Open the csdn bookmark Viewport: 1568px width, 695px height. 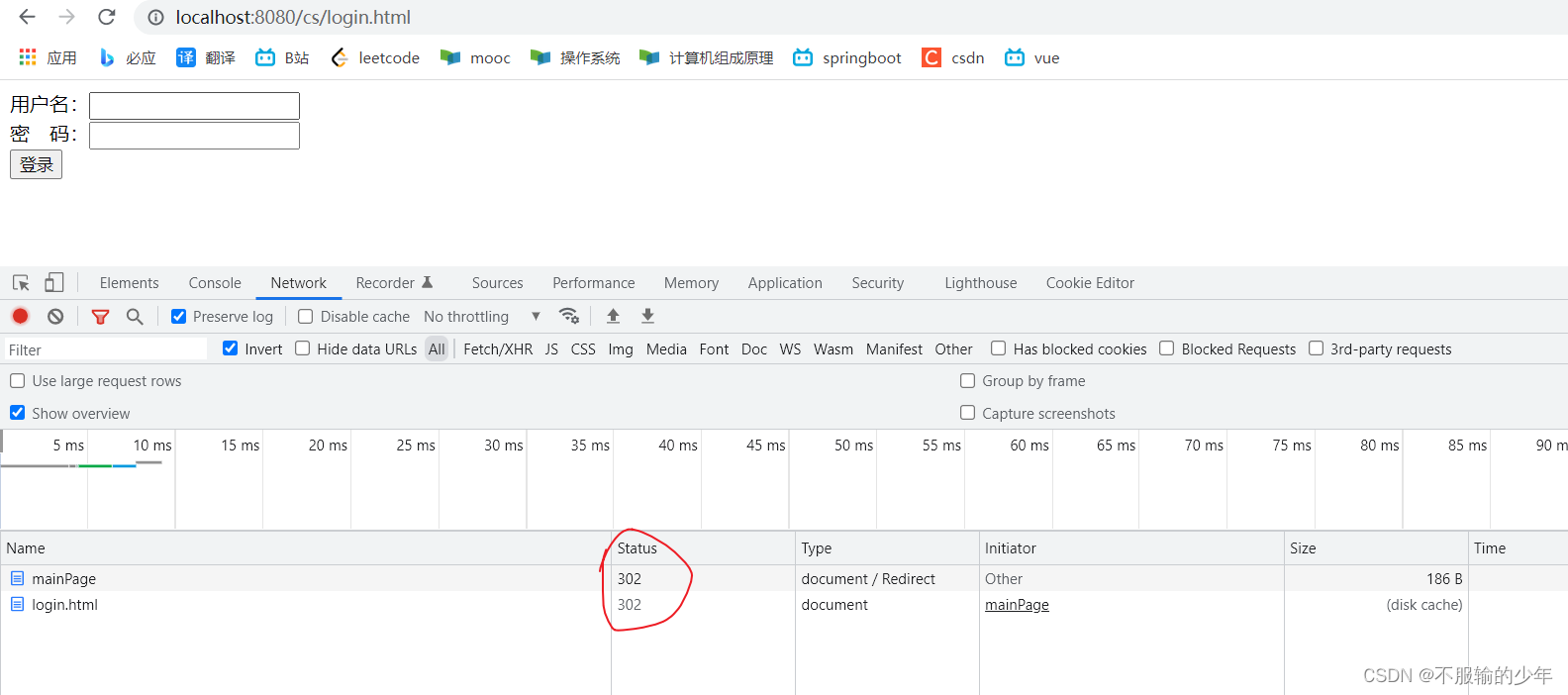pyautogui.click(x=953, y=57)
